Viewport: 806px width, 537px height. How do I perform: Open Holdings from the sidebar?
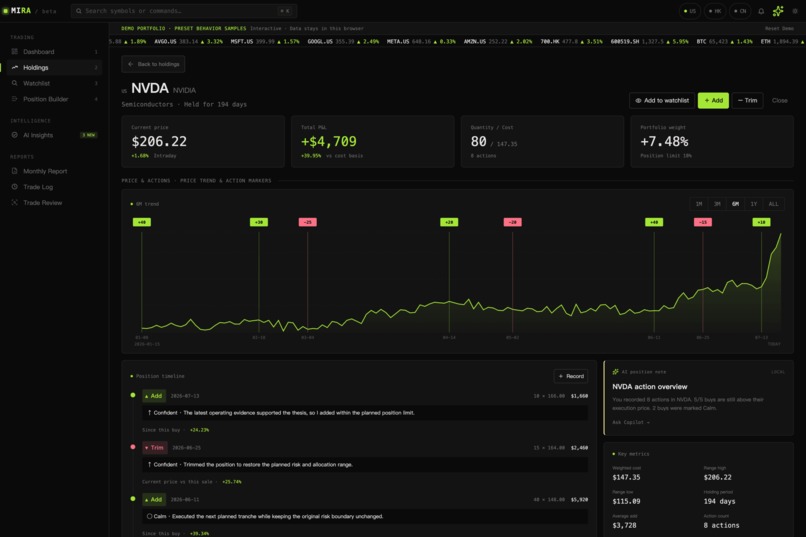[x=54, y=67]
